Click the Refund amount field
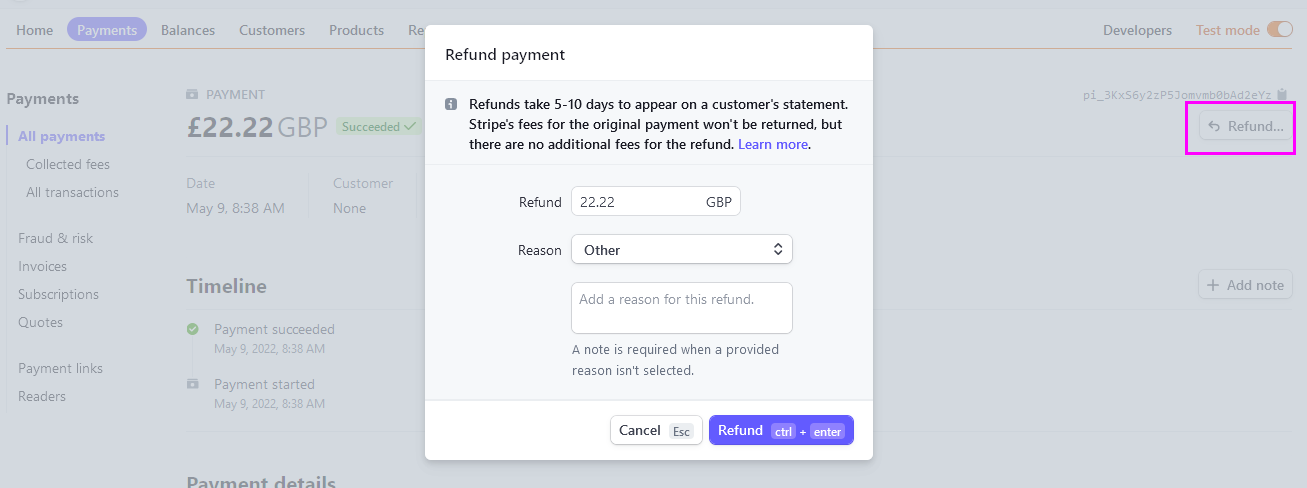 [x=656, y=201]
